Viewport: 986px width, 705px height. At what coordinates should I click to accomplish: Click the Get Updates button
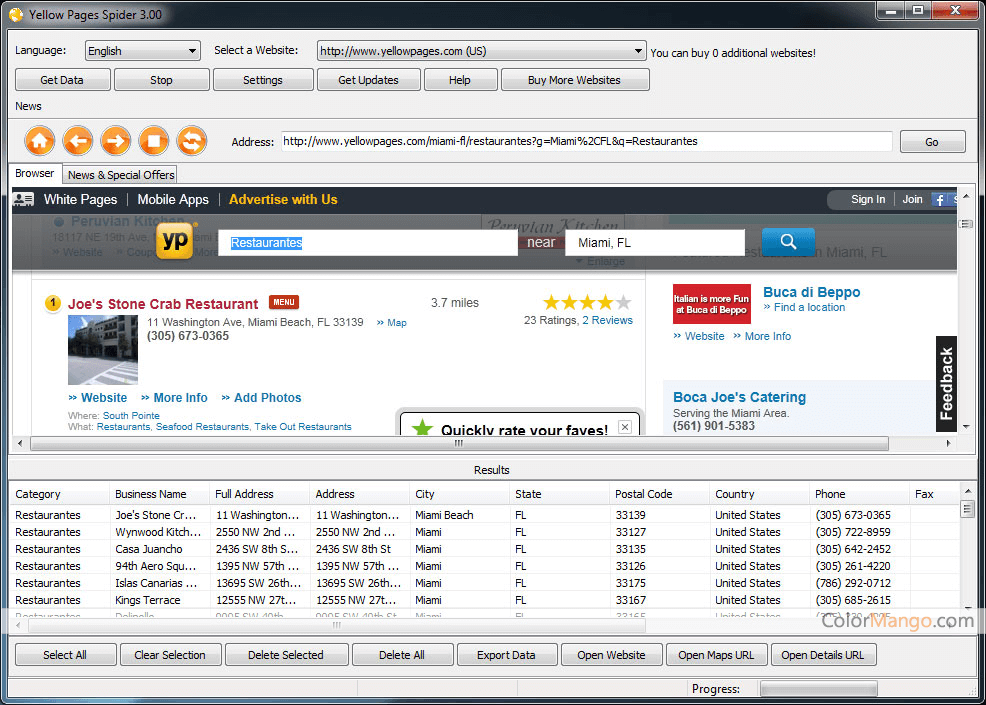[x=368, y=80]
